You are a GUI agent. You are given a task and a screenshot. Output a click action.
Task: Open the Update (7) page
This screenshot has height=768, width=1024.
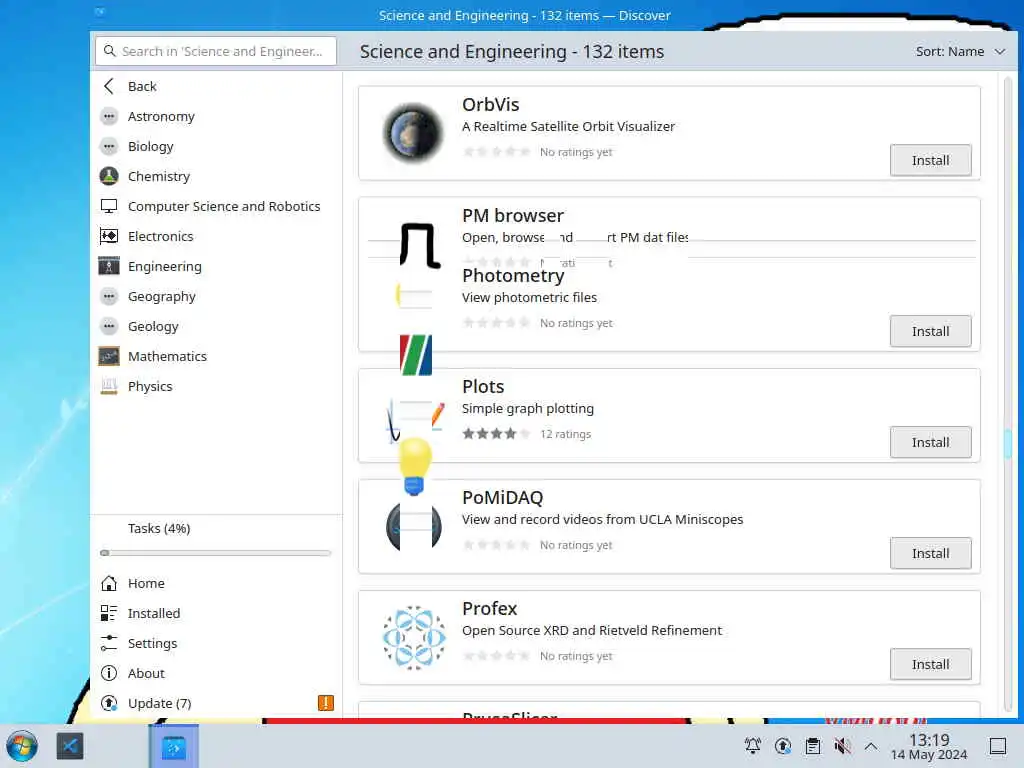216,703
